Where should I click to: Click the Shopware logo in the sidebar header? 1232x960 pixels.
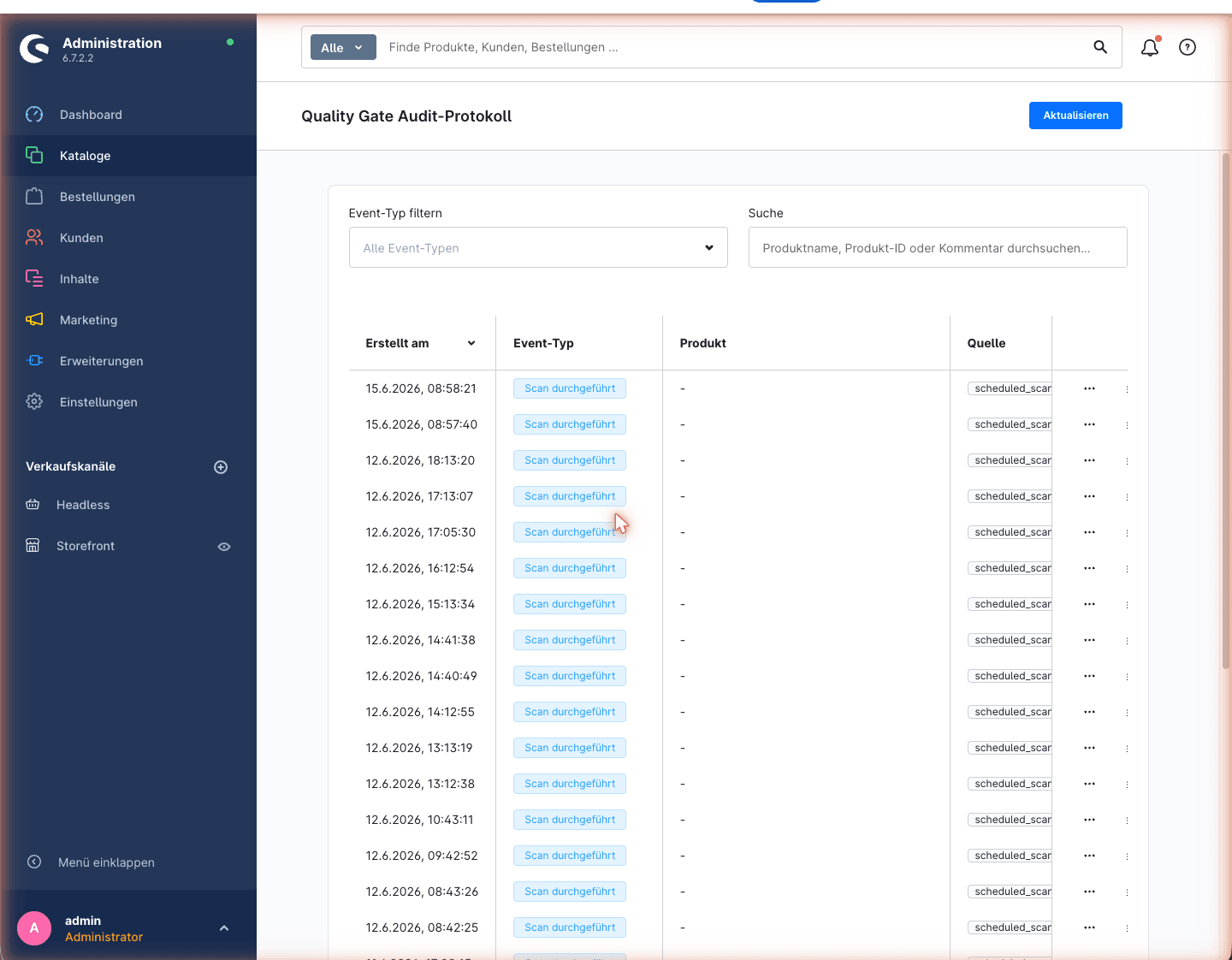[35, 49]
